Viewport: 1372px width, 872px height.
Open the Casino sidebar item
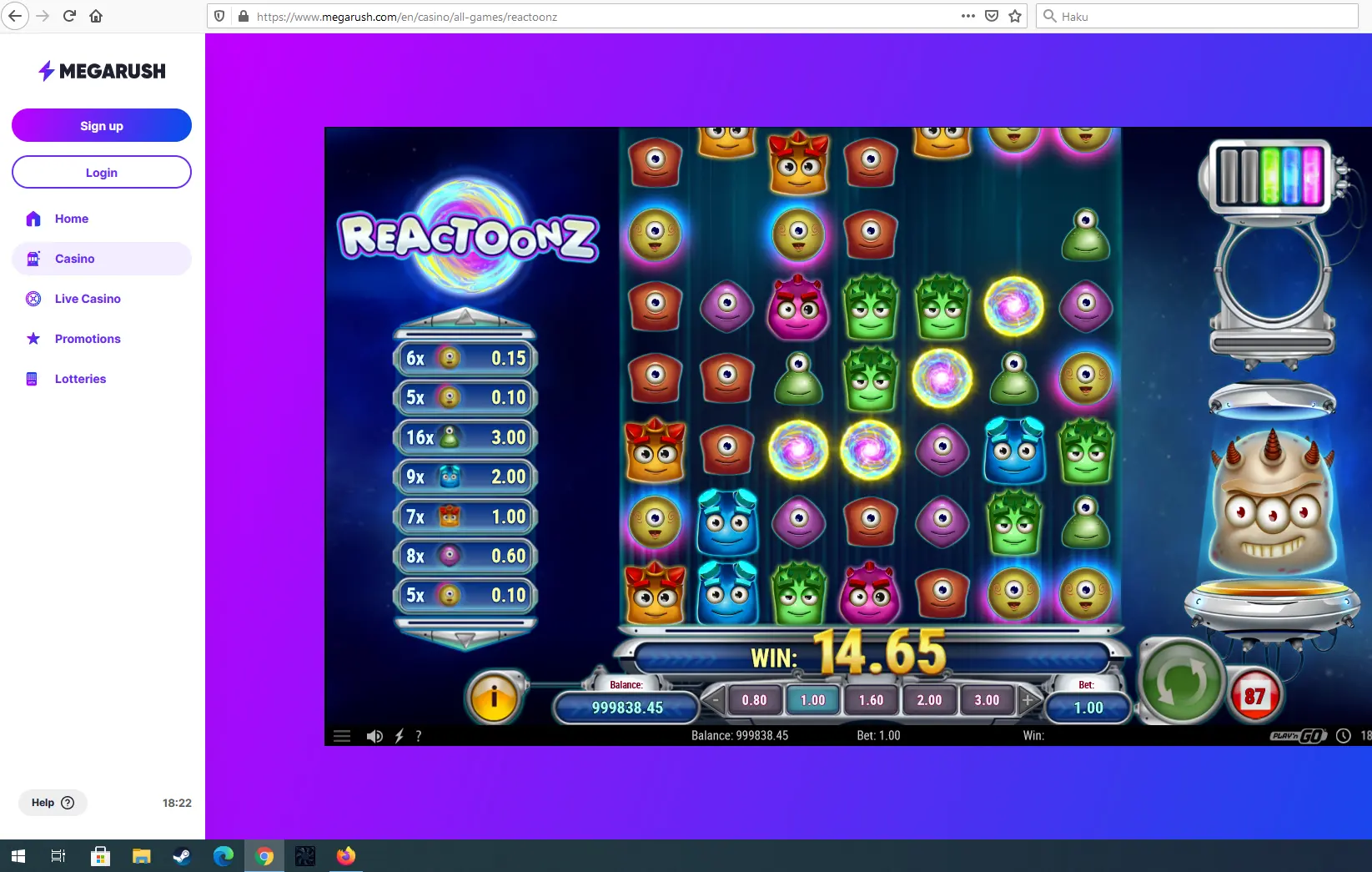coord(102,259)
